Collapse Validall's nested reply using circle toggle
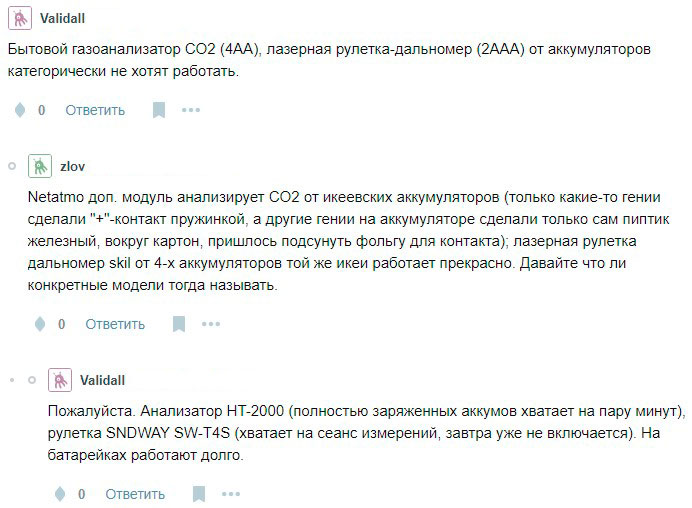Viewport: 692px width, 508px height. click(x=31, y=380)
